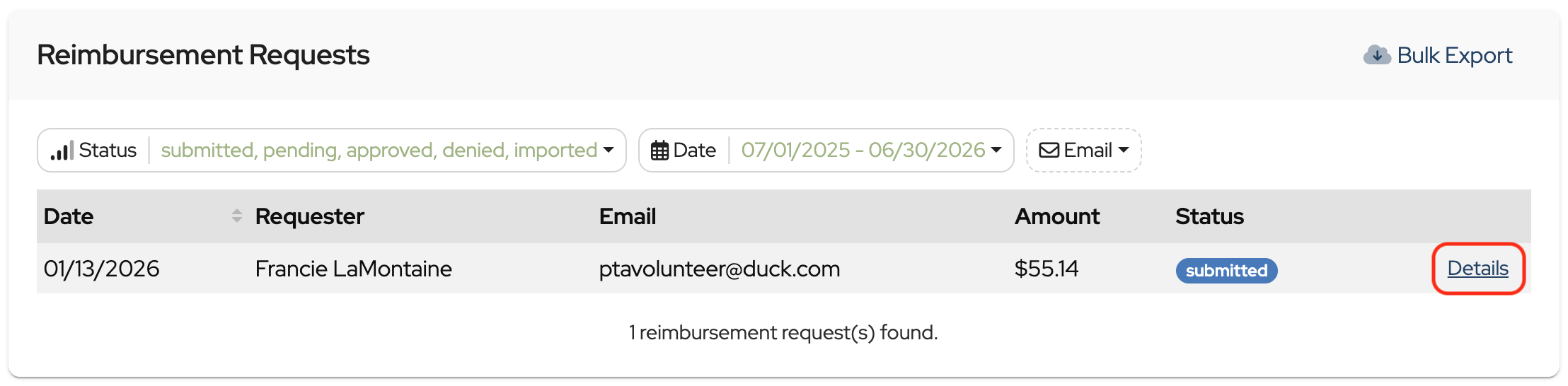
Task: Click the Email column header
Action: 627,216
